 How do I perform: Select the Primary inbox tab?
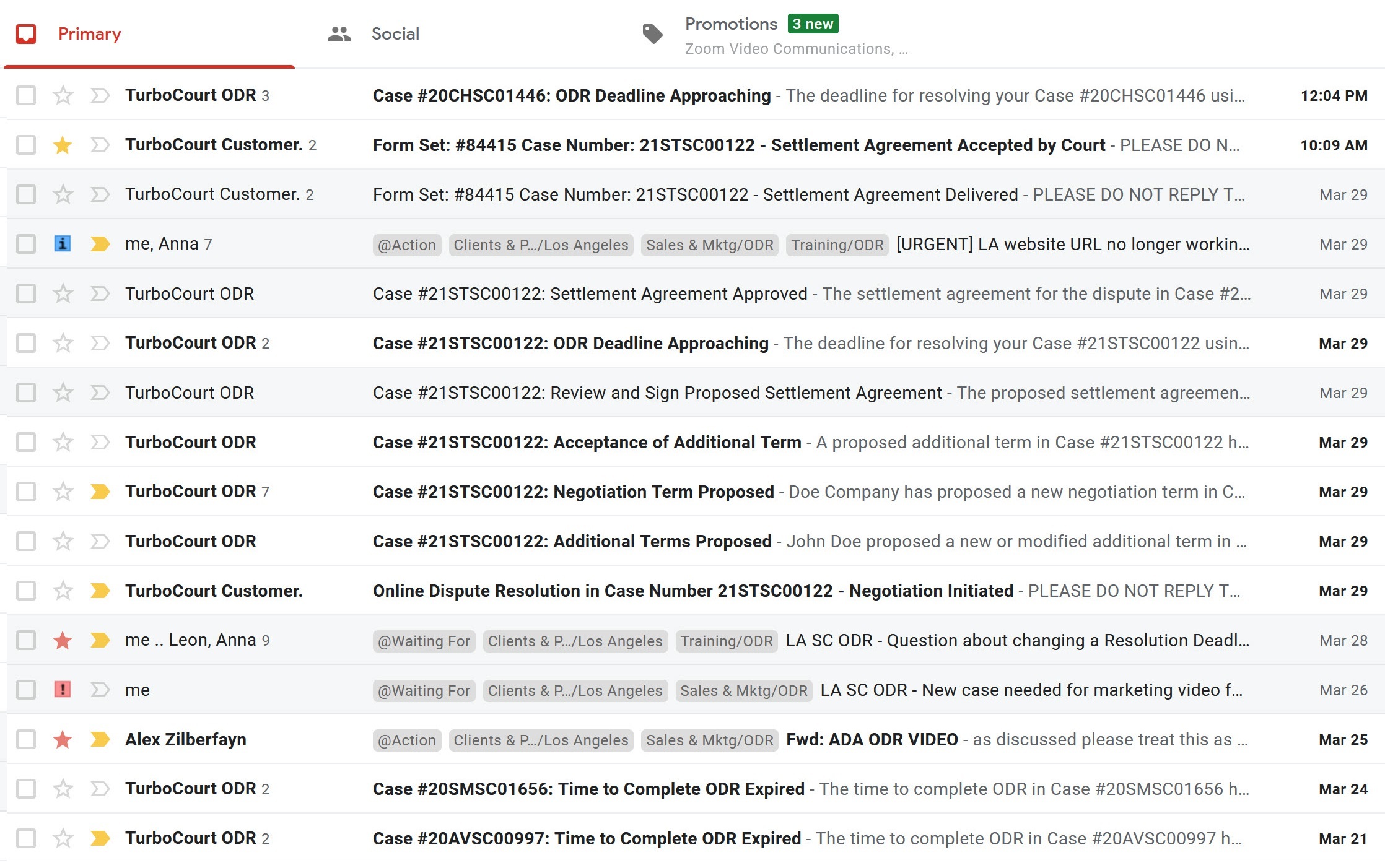tap(90, 33)
